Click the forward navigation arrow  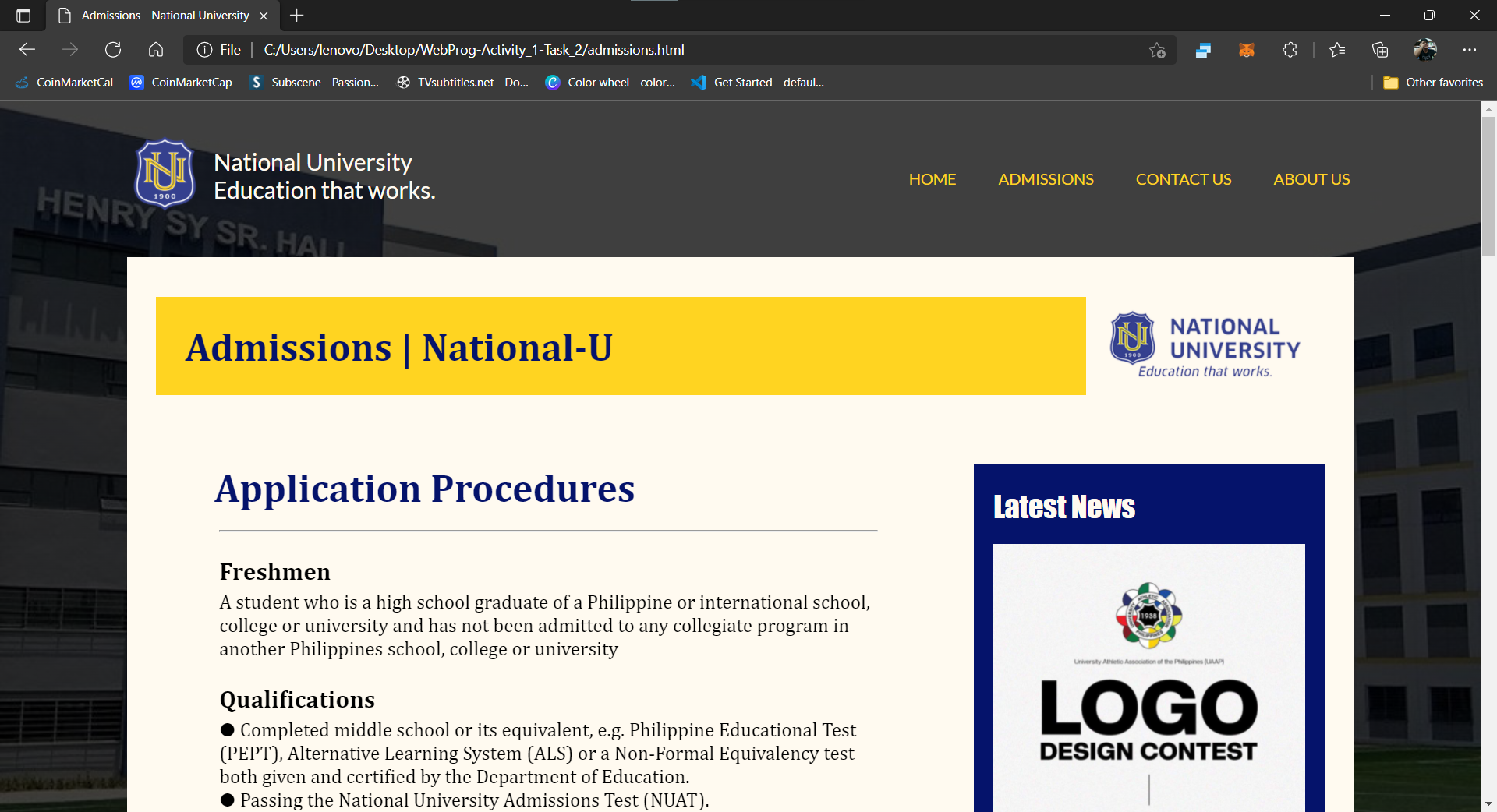click(70, 49)
